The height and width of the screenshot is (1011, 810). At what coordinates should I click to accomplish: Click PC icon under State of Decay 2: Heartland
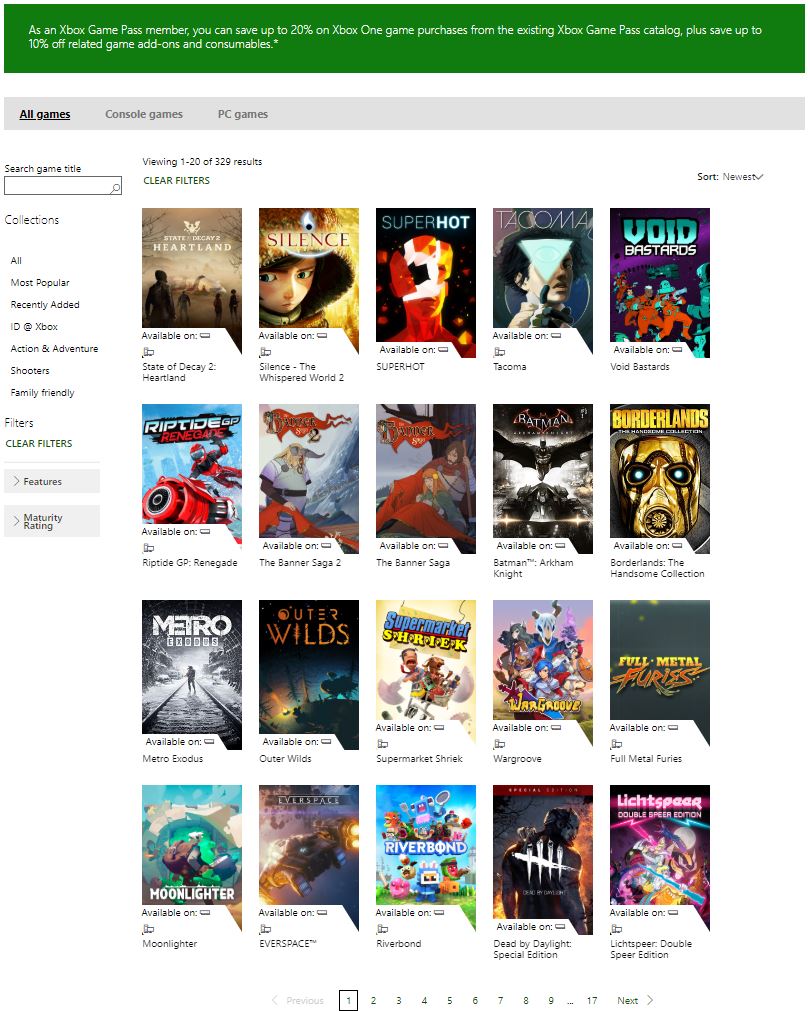(148, 352)
